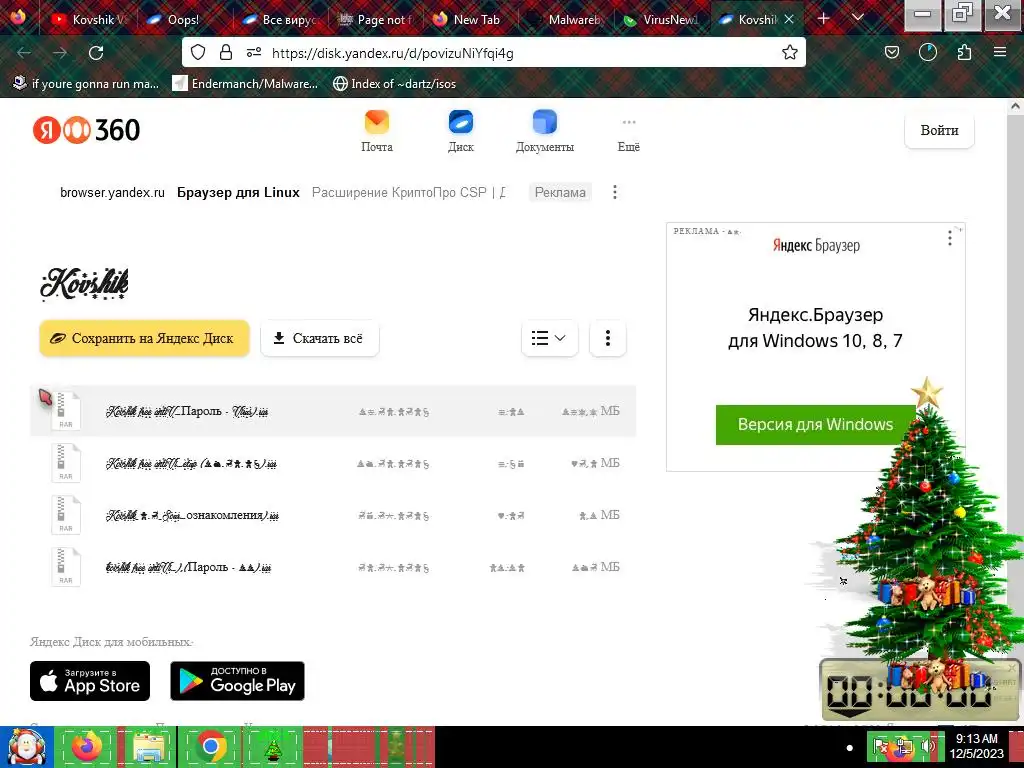Screen dimensions: 1024x768
Task: Go back using the browser back arrow
Action: [24, 53]
